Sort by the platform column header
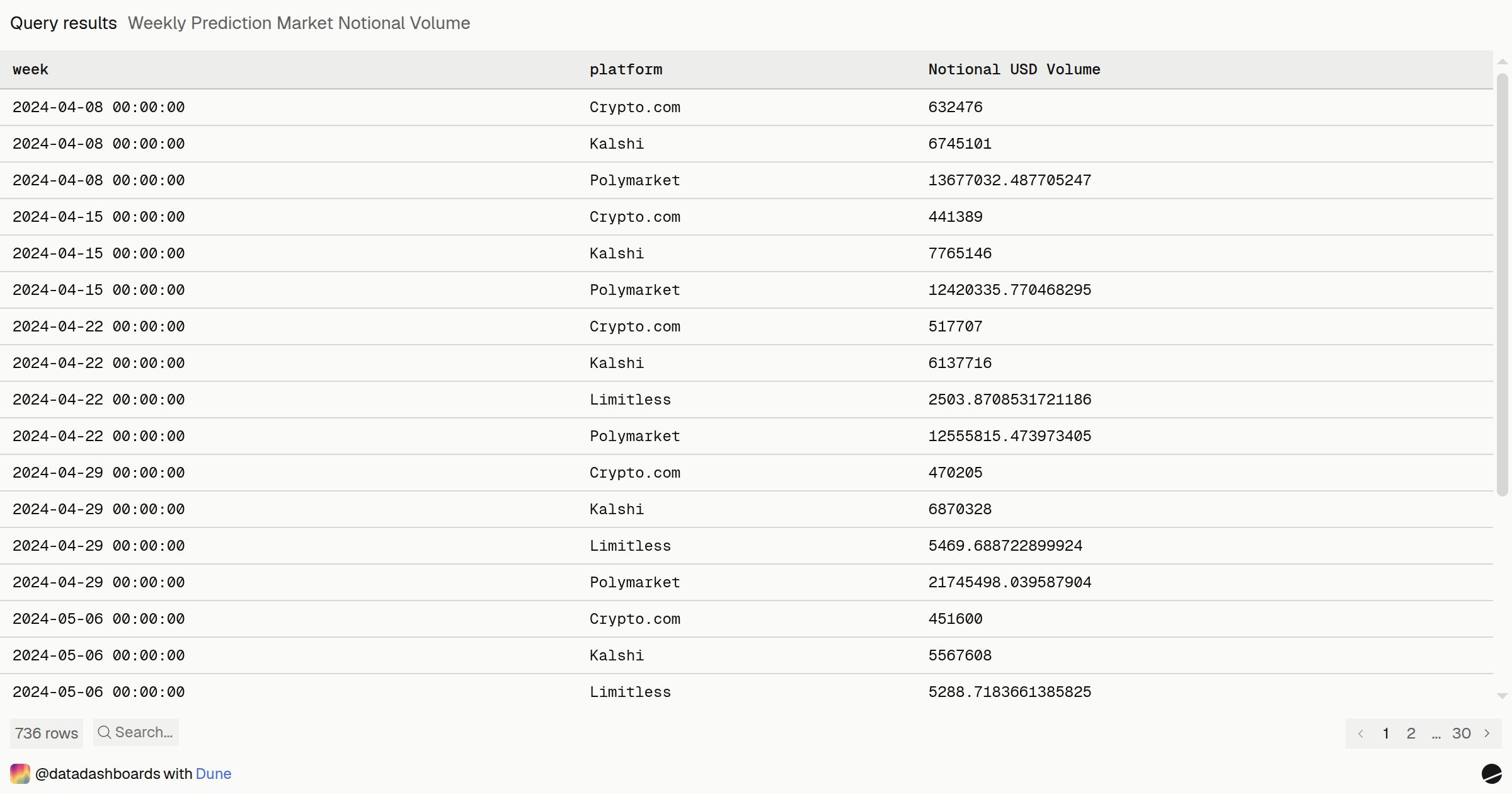Image resolution: width=1512 pixels, height=794 pixels. pos(626,69)
